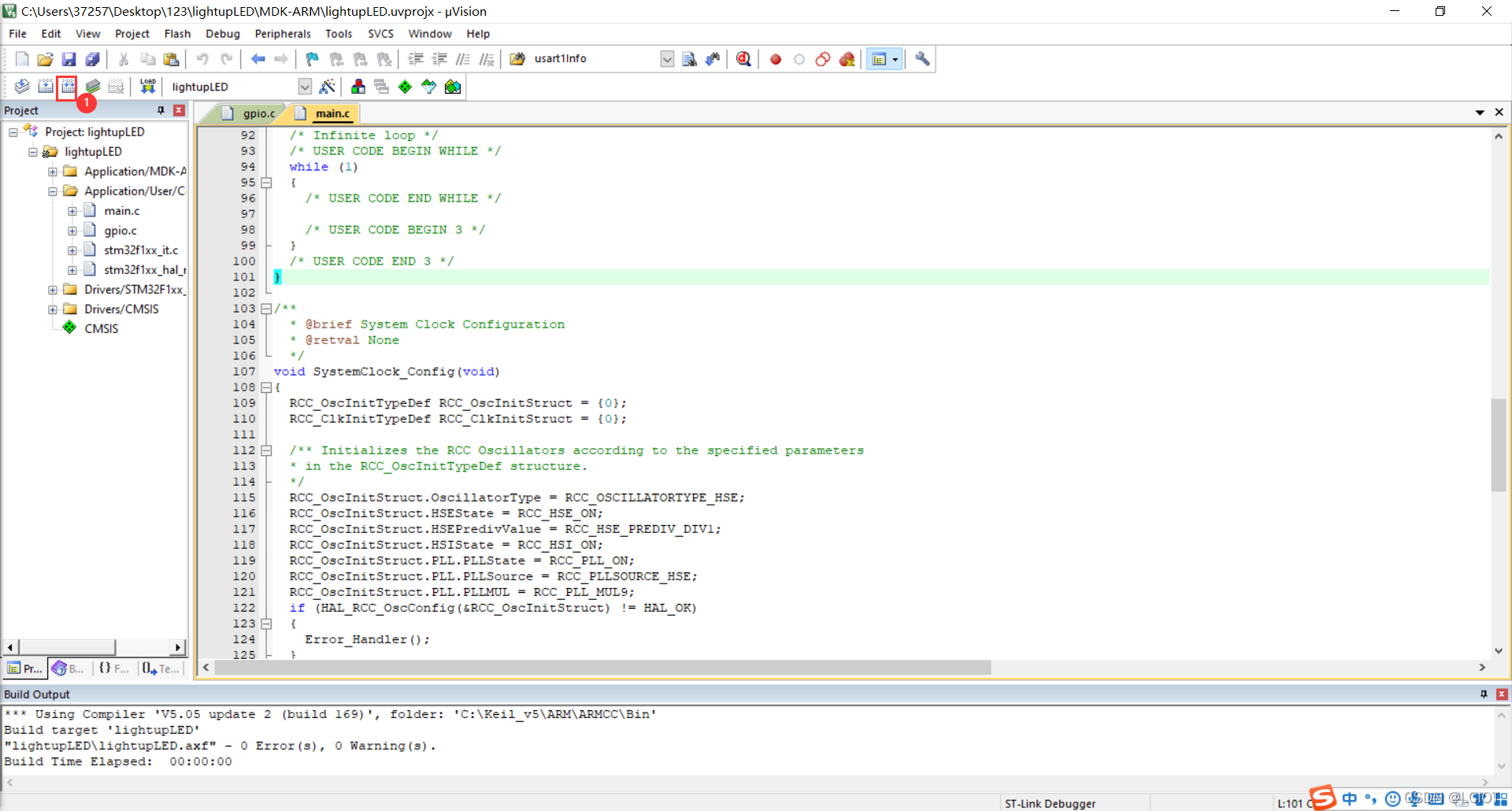The image size is (1512, 811).
Task: Navigate backwards with the blue left arrow
Action: coord(258,59)
